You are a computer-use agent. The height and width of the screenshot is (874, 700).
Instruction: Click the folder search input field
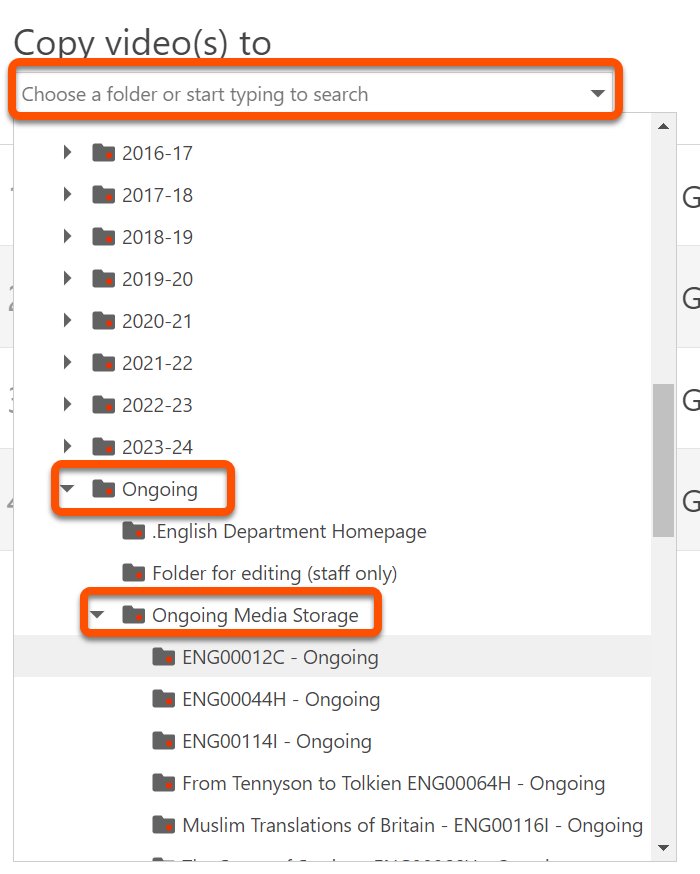(x=290, y=94)
